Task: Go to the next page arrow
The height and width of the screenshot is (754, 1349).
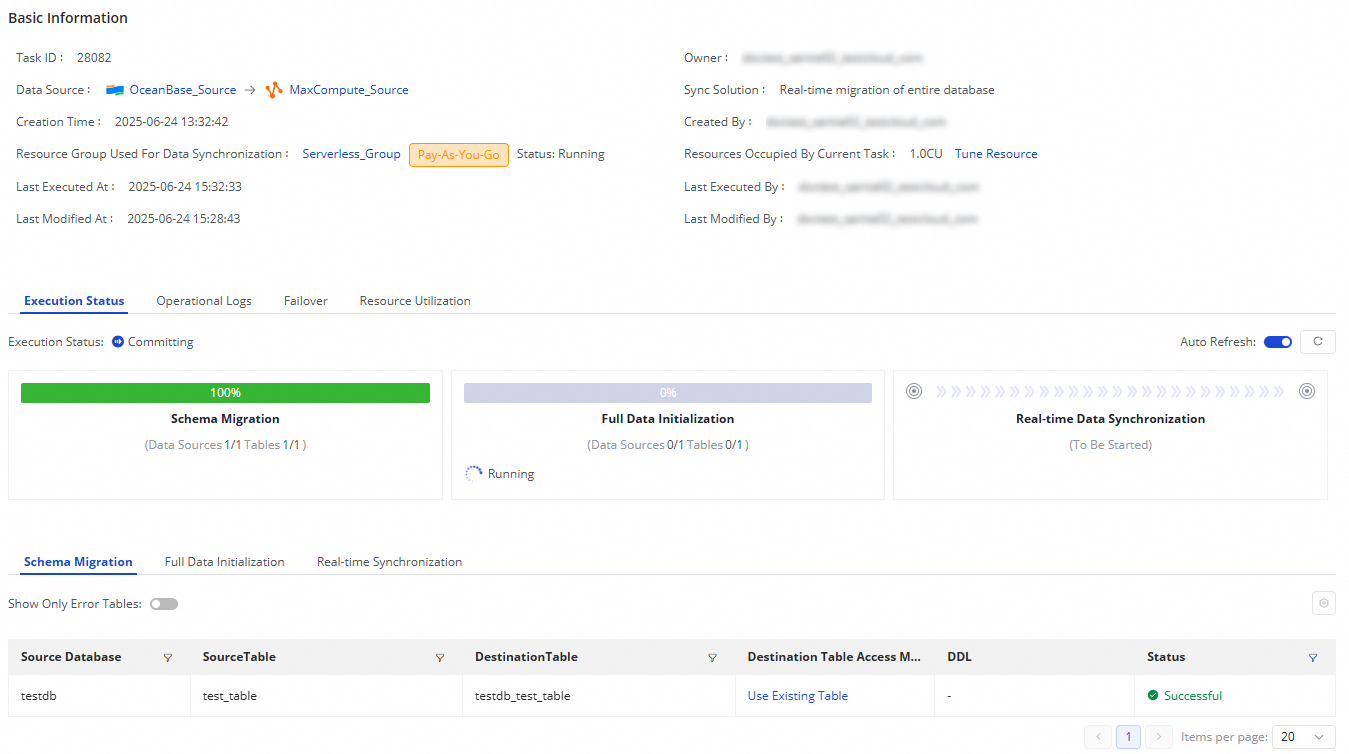Action: coord(1159,737)
